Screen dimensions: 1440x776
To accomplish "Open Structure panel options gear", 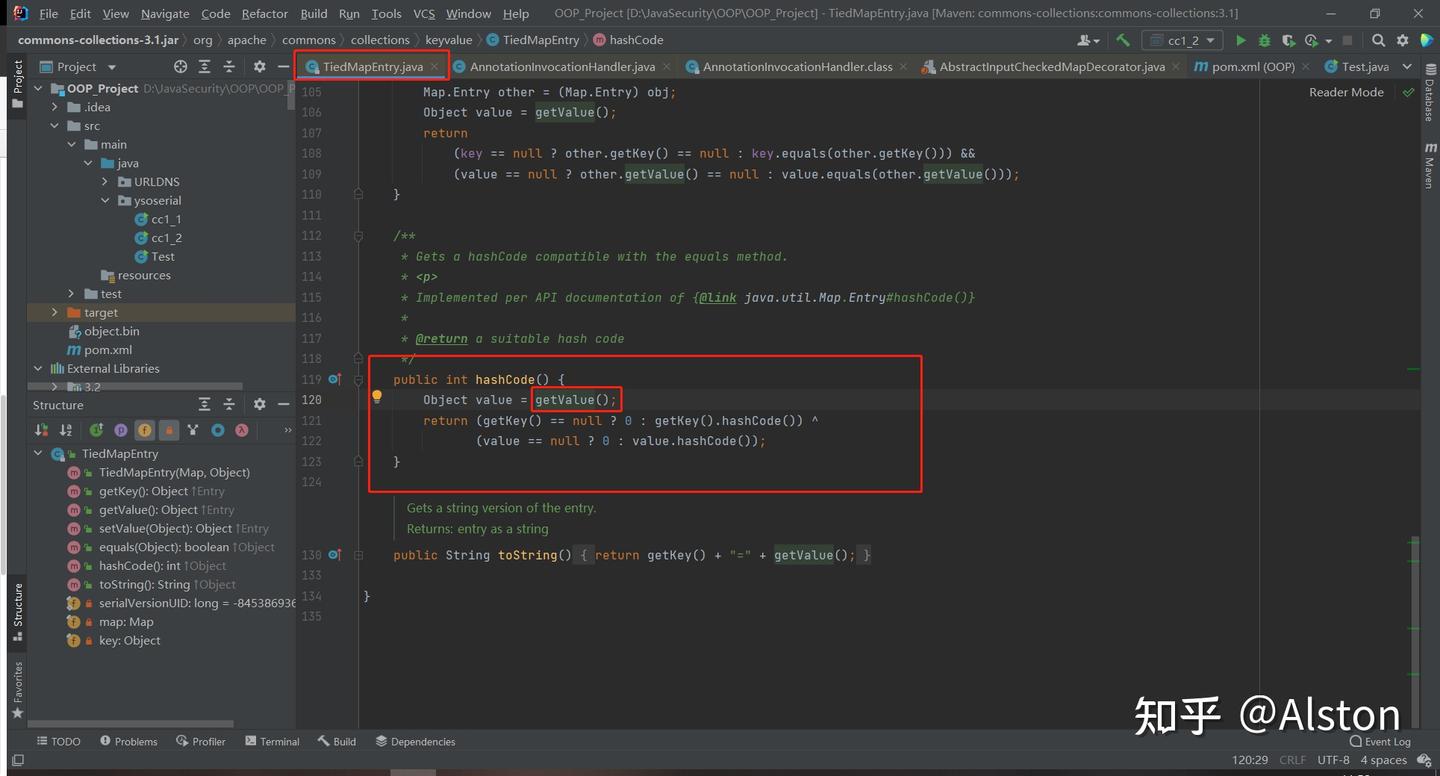I will 259,404.
